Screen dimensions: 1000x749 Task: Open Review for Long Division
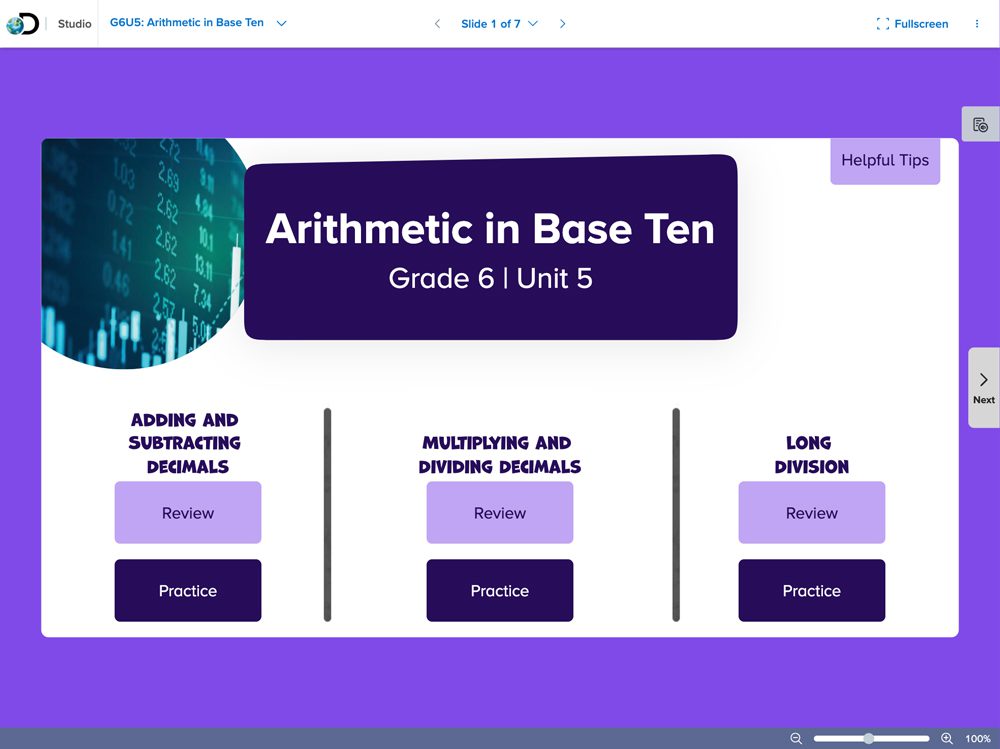[x=811, y=513]
